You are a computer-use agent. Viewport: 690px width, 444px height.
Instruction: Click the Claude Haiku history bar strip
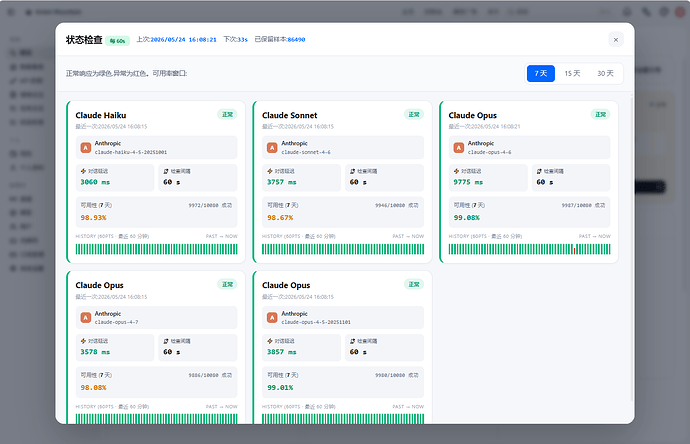pos(156,249)
